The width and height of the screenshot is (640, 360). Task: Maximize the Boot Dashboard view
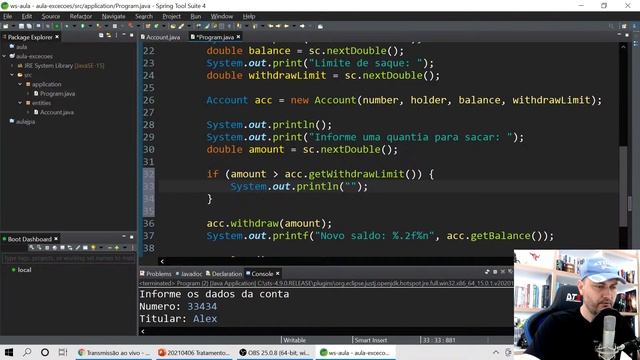pos(131,236)
